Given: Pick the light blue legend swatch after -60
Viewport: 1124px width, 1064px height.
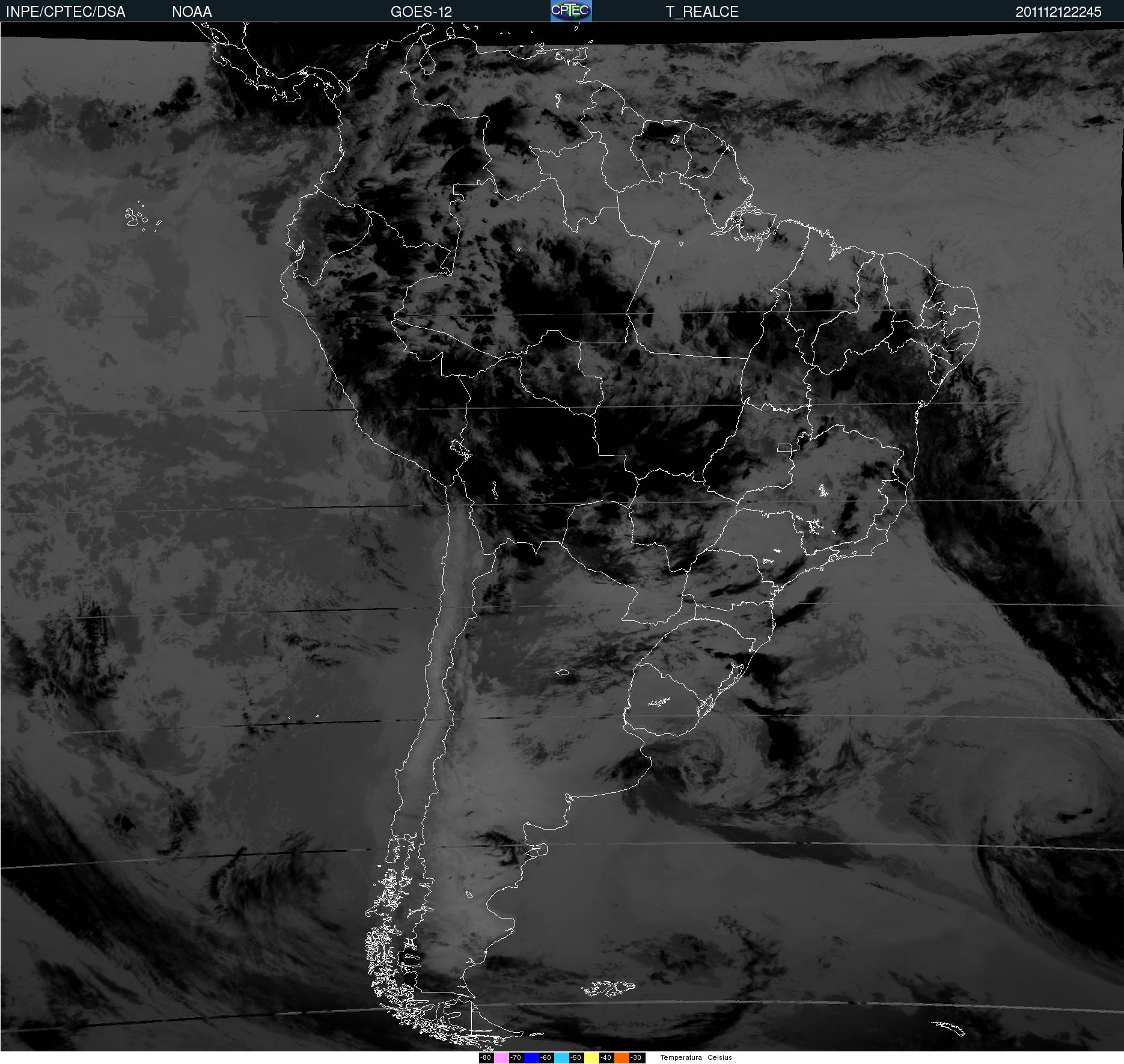Looking at the screenshot, I should (561, 1058).
